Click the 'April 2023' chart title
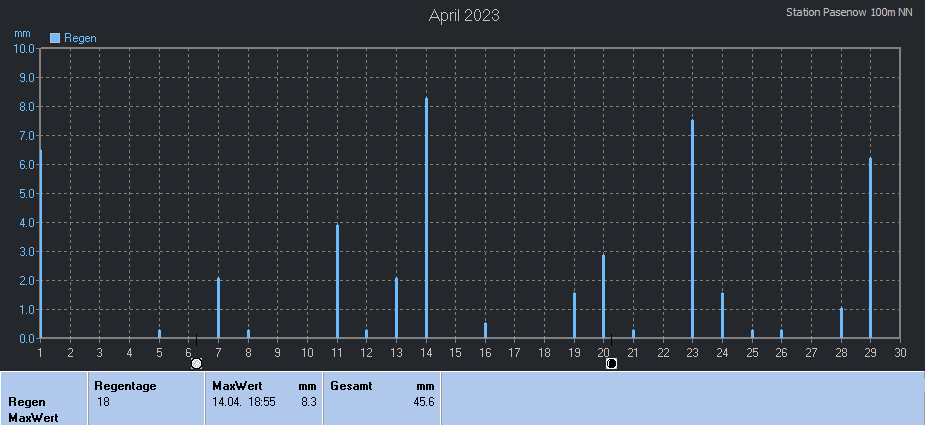This screenshot has height=425, width=925. tap(464, 15)
